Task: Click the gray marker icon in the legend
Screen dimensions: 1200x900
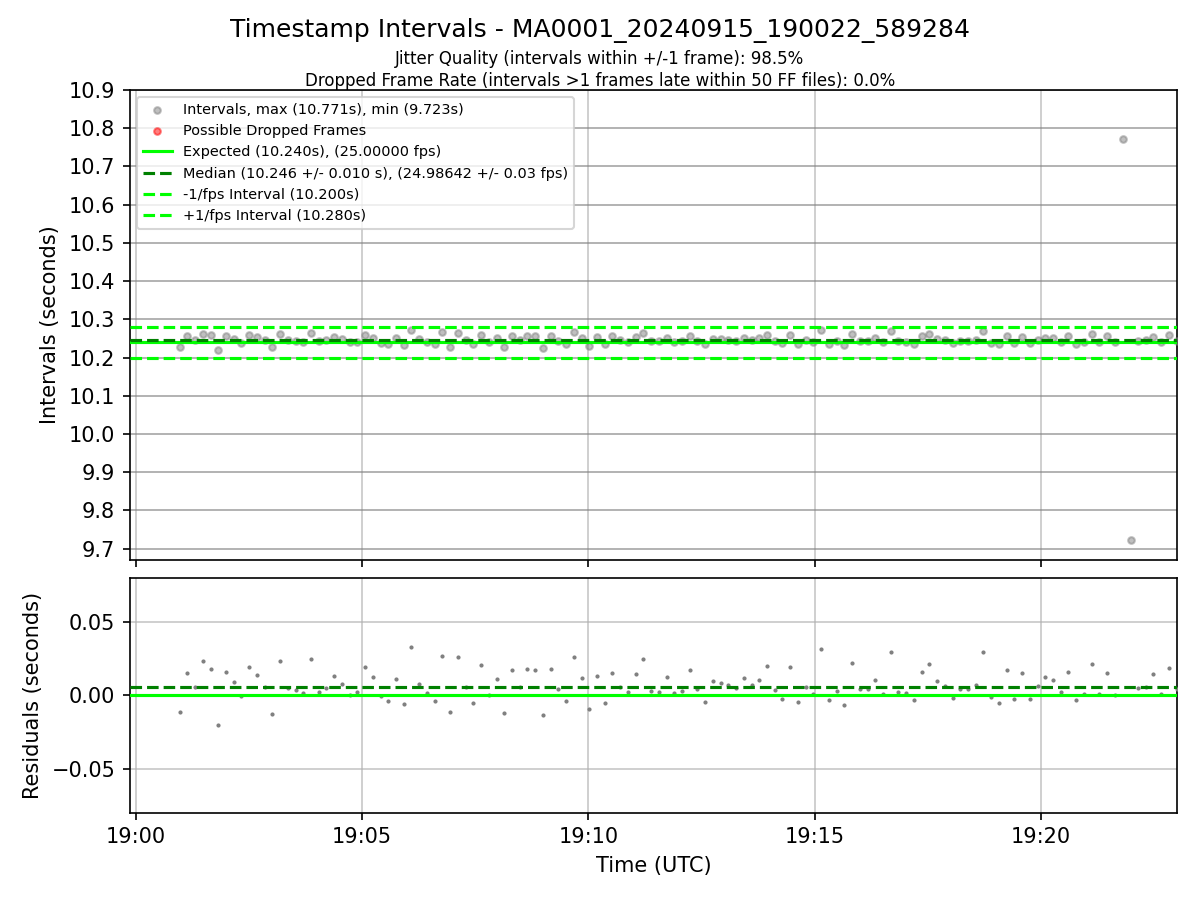Action: (157, 110)
